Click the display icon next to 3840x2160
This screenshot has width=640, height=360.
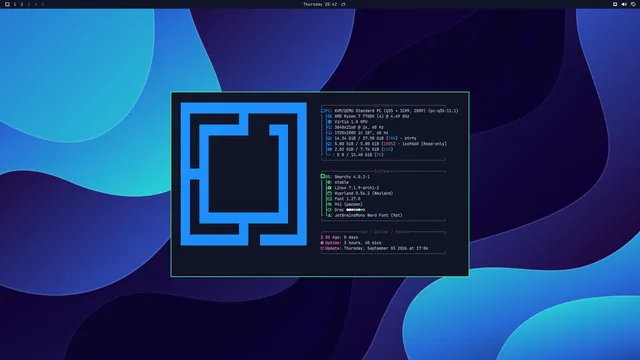click(x=329, y=127)
